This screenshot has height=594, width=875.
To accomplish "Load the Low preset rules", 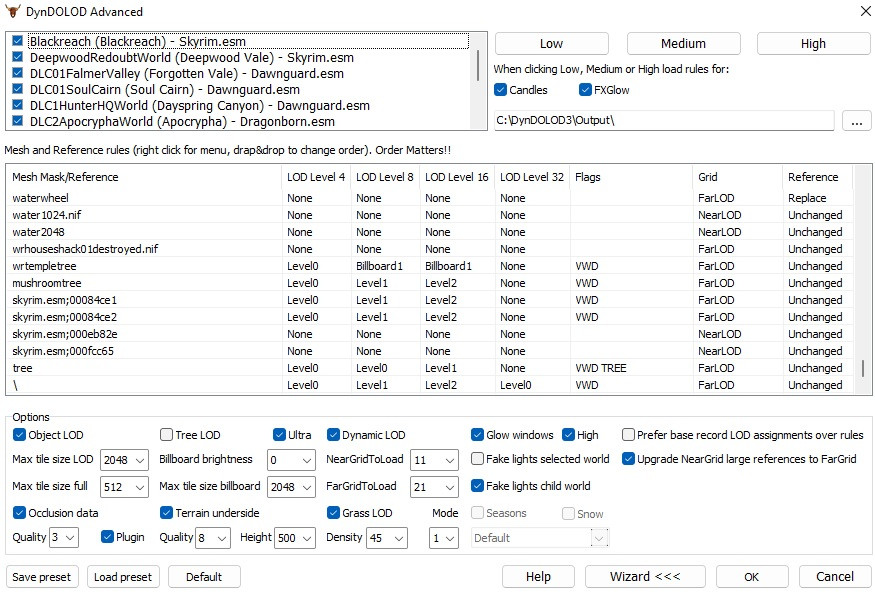I will (551, 44).
